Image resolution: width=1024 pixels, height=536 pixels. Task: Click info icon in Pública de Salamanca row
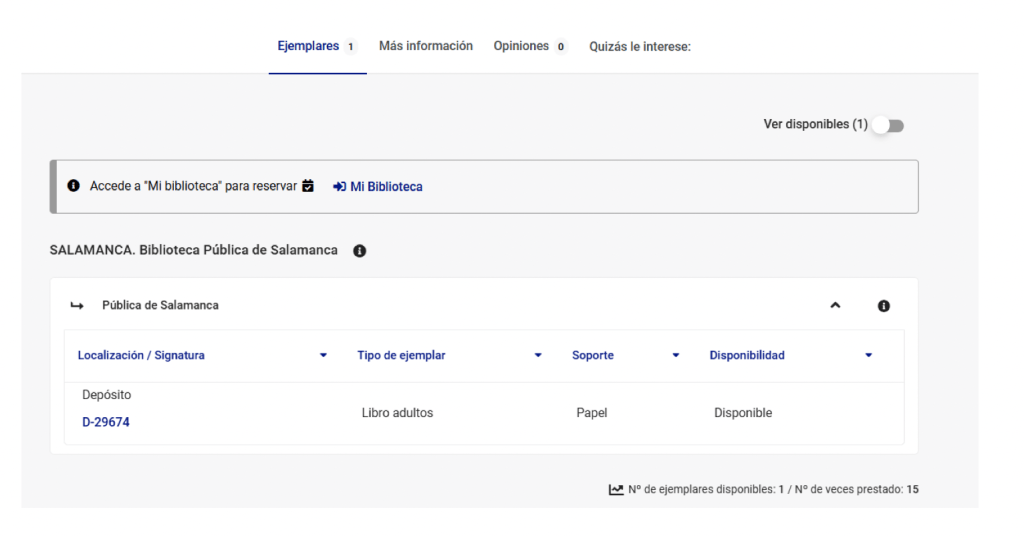coord(884,306)
